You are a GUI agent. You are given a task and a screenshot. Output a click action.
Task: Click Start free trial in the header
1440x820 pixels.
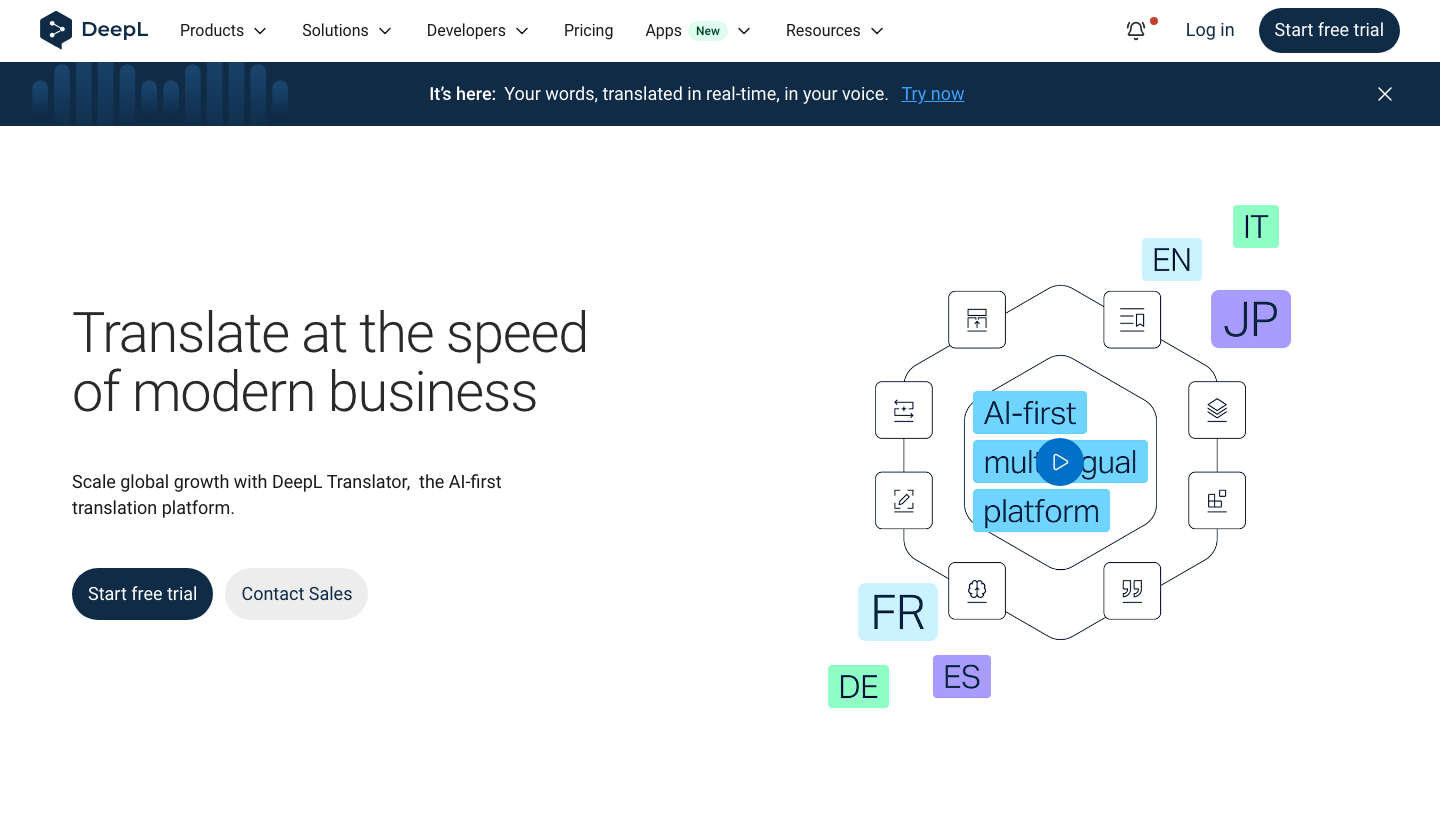[x=1329, y=30]
